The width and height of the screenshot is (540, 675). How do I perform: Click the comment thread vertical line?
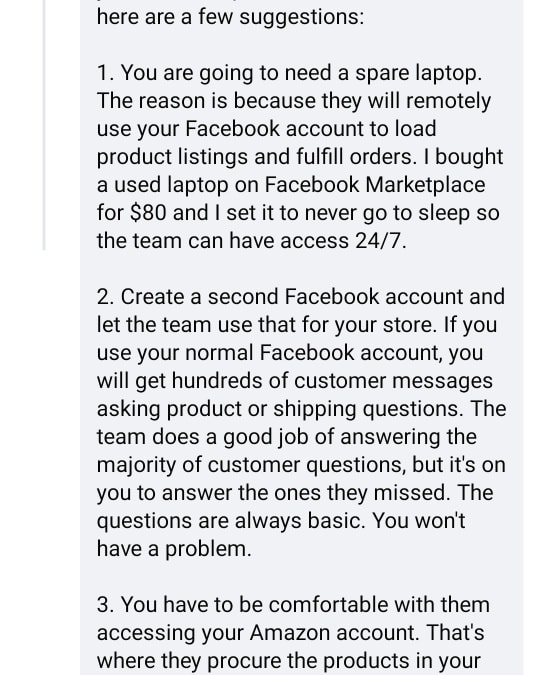(44, 125)
